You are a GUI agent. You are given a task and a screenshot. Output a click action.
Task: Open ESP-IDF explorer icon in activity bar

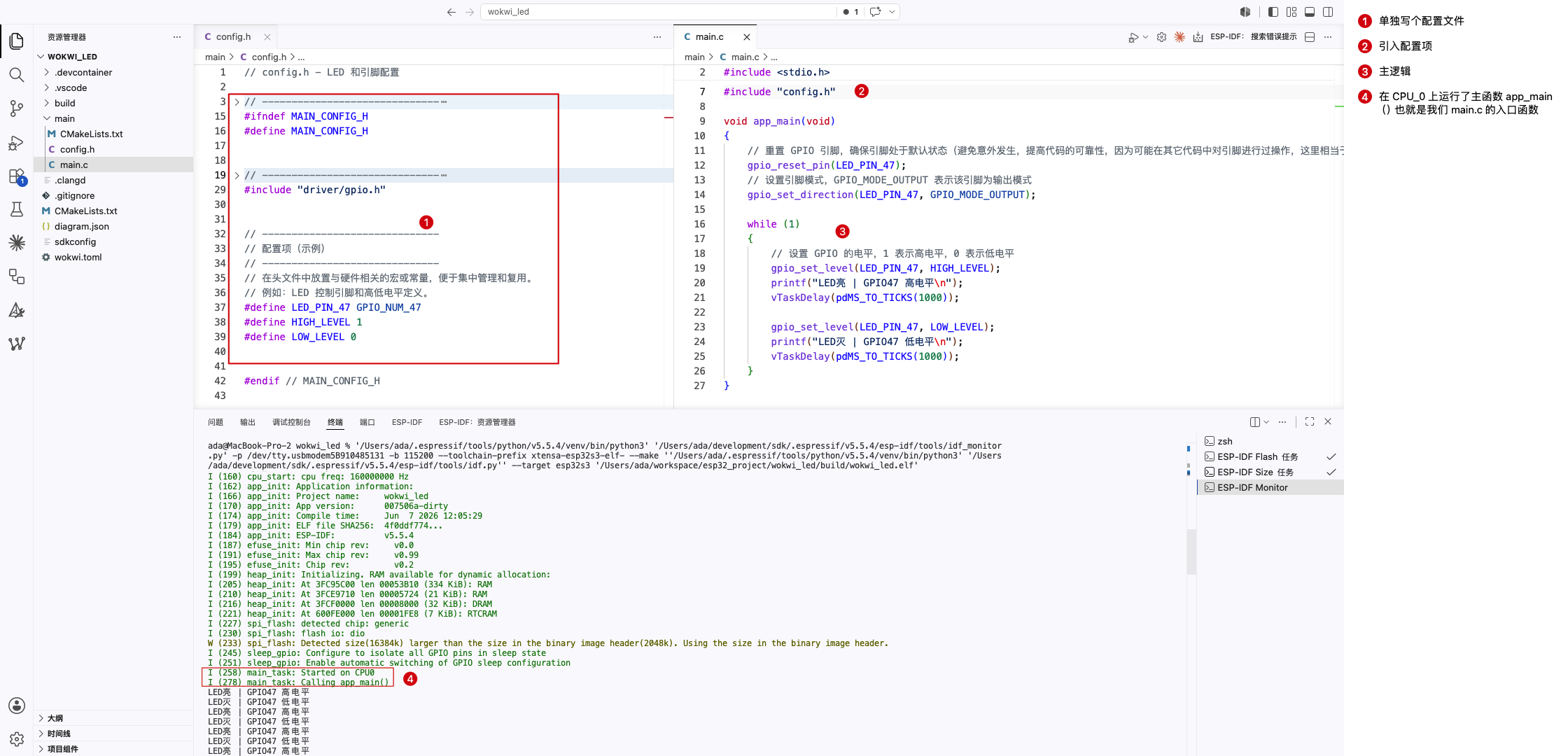point(17,243)
